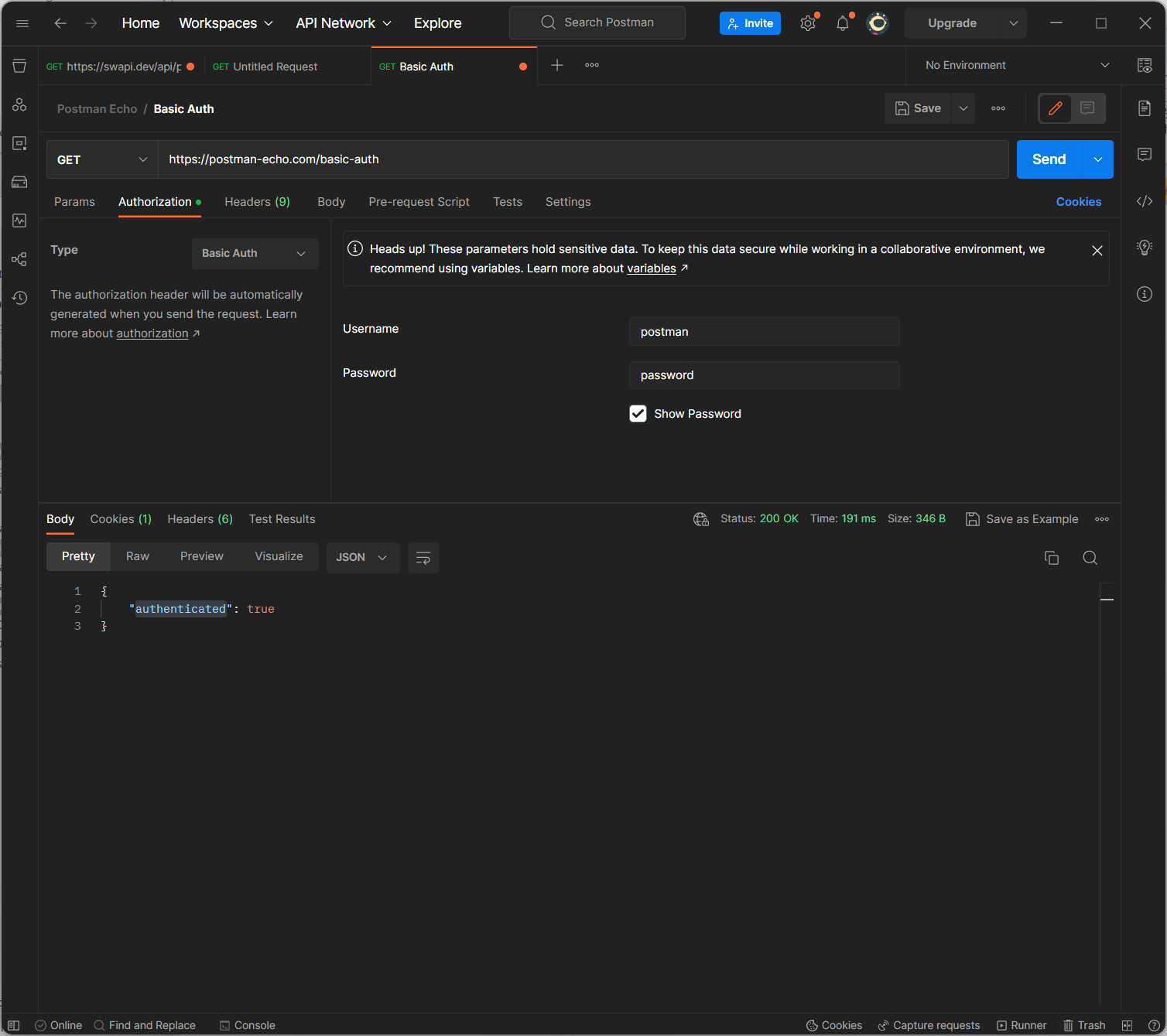Open the notifications bell
The height and width of the screenshot is (1036, 1167).
click(843, 23)
